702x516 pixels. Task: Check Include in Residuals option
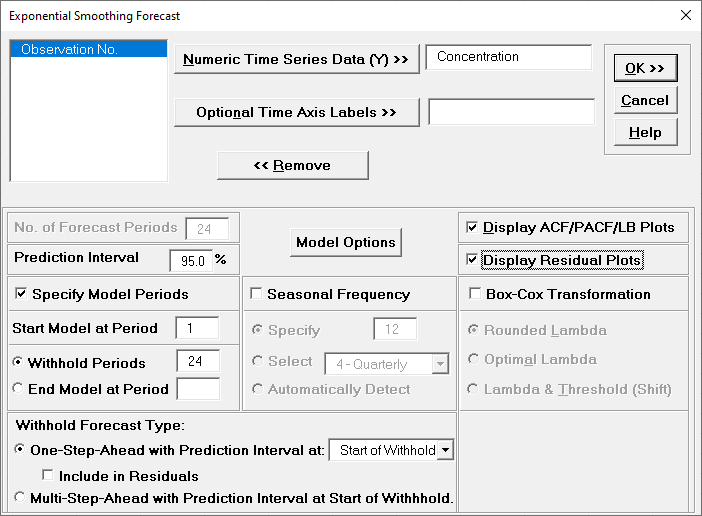(x=47, y=476)
